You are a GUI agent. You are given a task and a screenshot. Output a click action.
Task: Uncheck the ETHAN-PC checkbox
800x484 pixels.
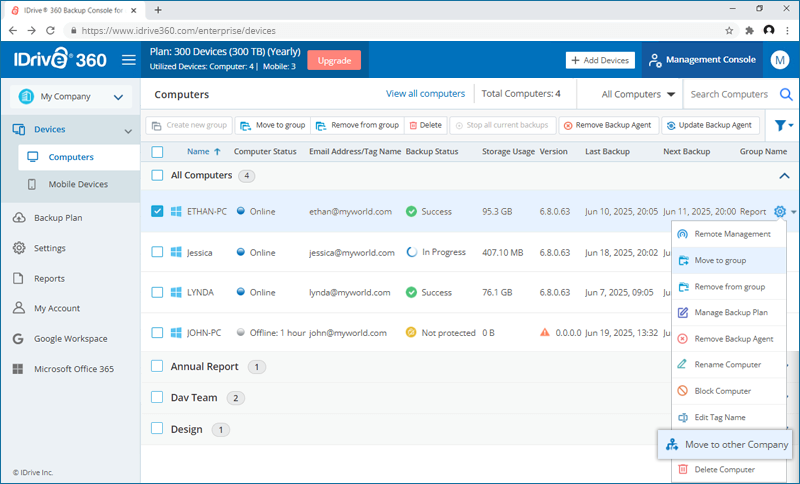click(x=157, y=211)
